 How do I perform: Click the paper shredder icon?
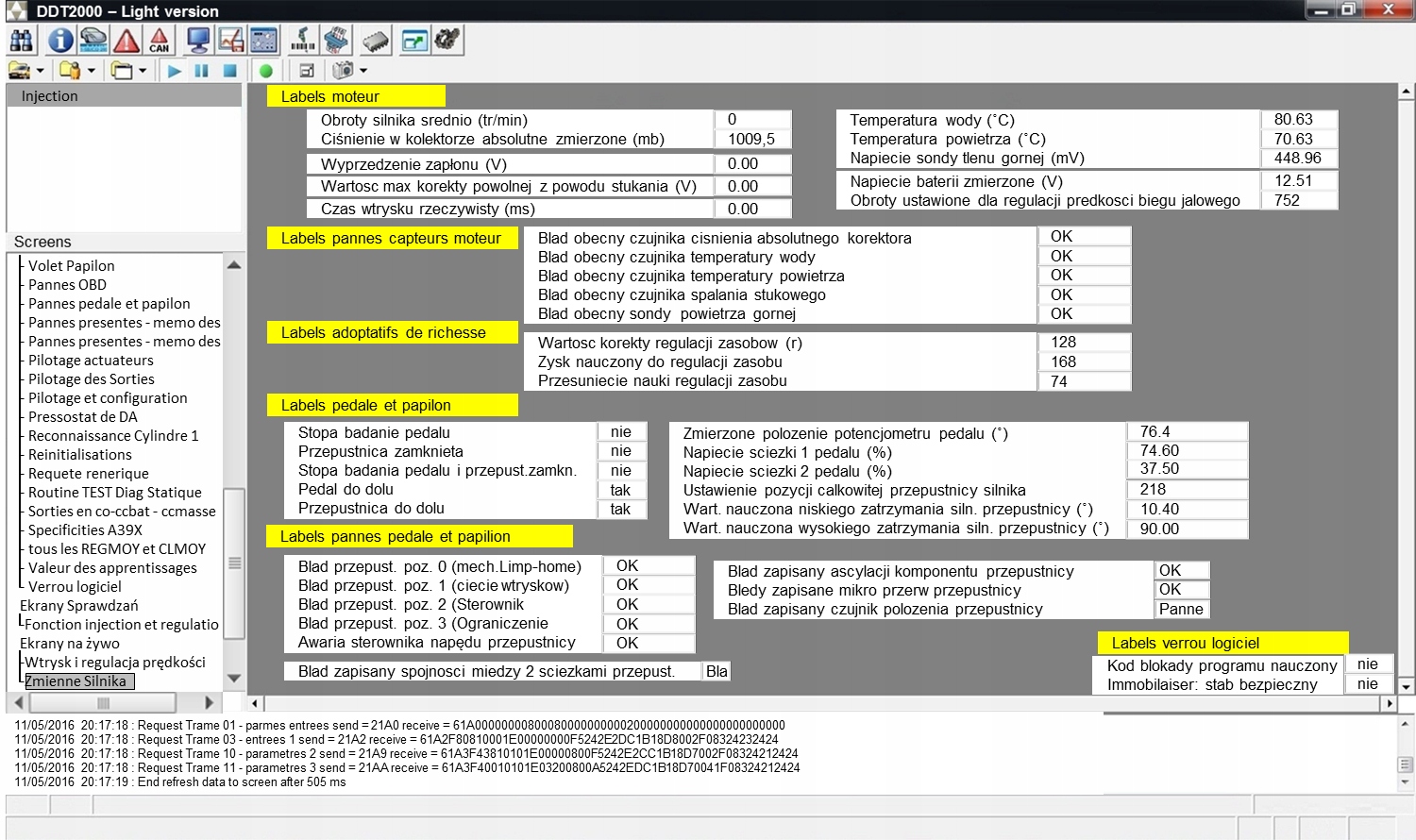pyautogui.click(x=336, y=41)
